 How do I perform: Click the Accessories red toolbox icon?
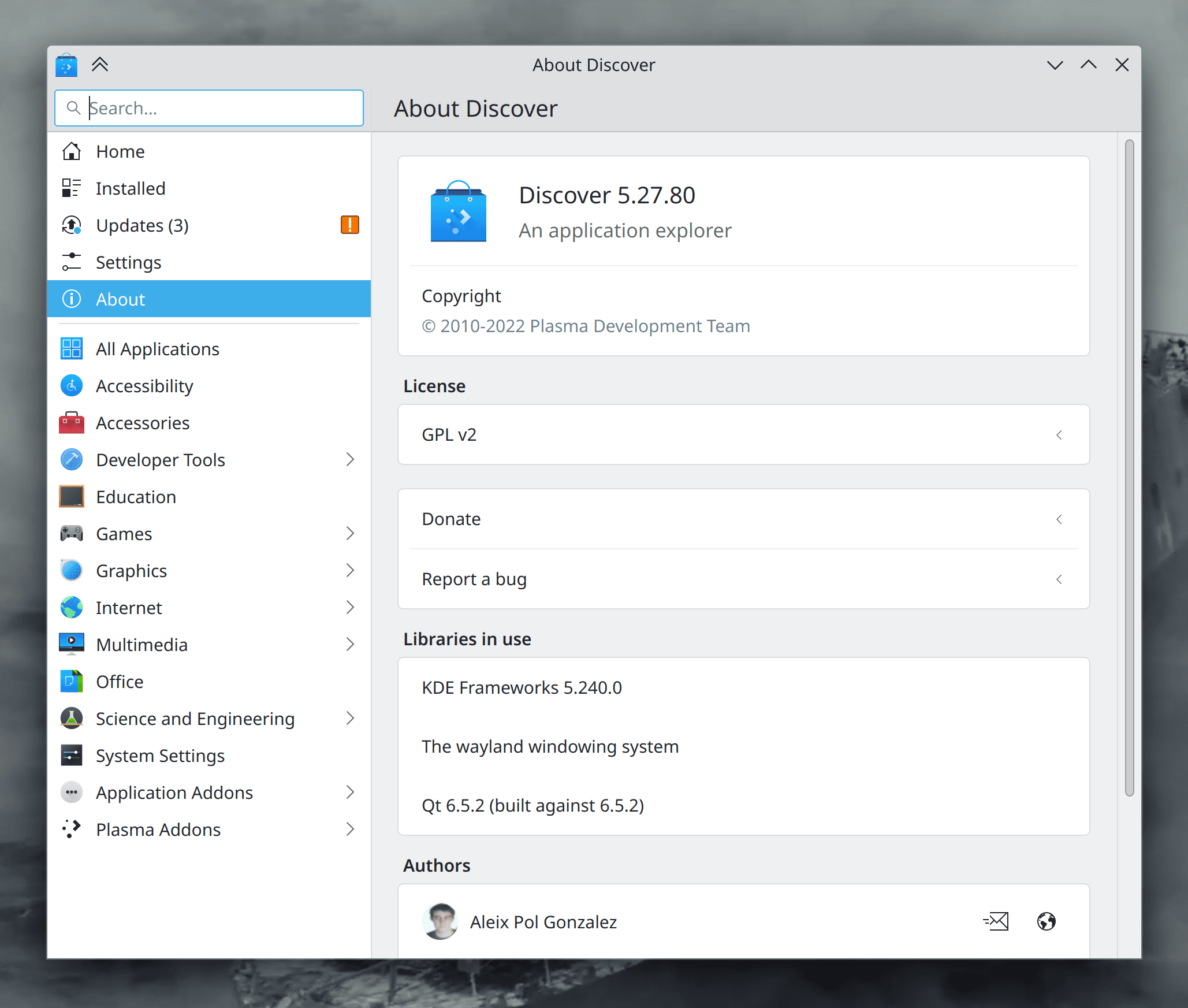(x=72, y=423)
